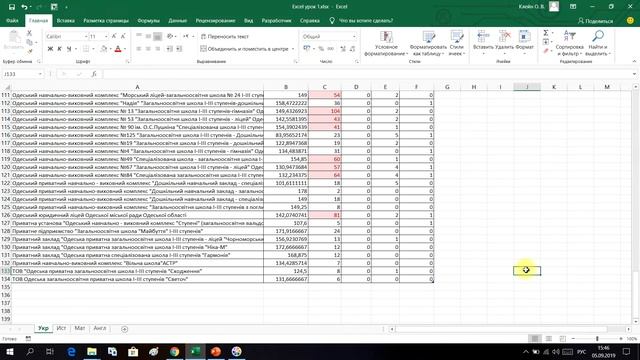Center text horizontally
The image size is (640, 360).
pos(148,49)
